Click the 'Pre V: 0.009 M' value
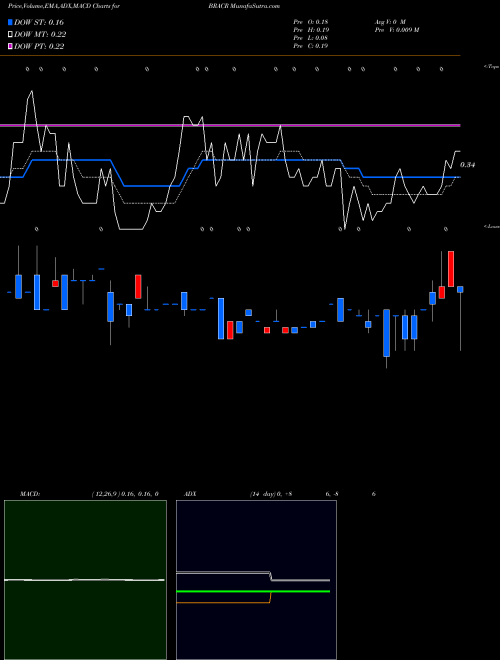Viewport: 500px width, 660px height. tap(396, 30)
